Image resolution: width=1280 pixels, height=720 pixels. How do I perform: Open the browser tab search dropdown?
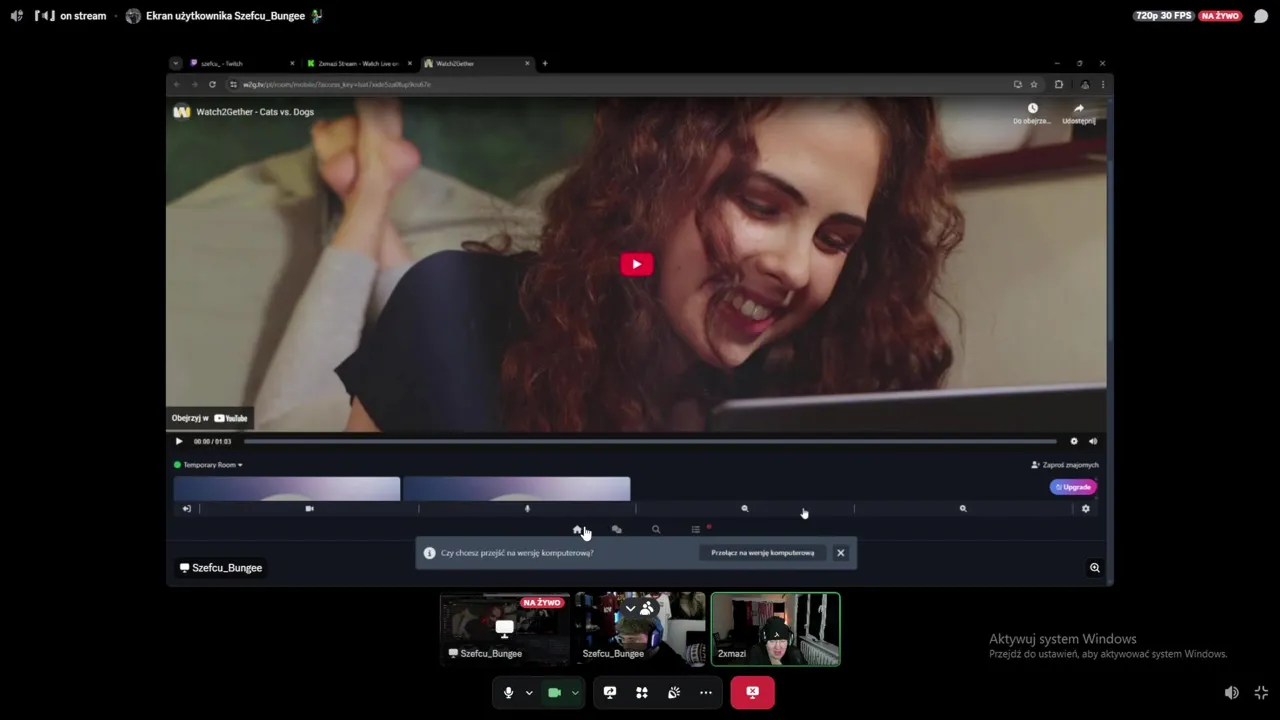(x=175, y=63)
